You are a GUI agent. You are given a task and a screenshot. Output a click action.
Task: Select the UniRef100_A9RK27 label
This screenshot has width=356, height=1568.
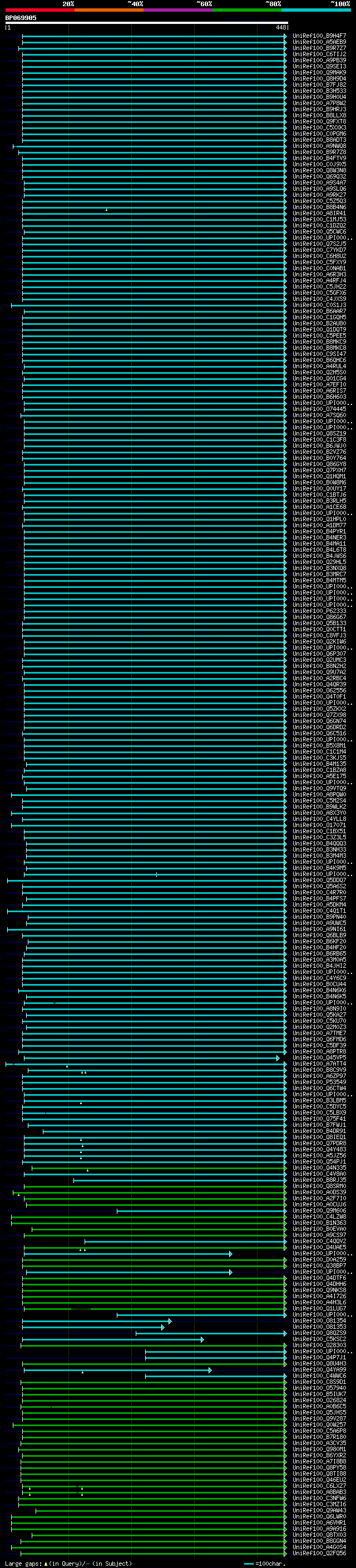point(319,195)
